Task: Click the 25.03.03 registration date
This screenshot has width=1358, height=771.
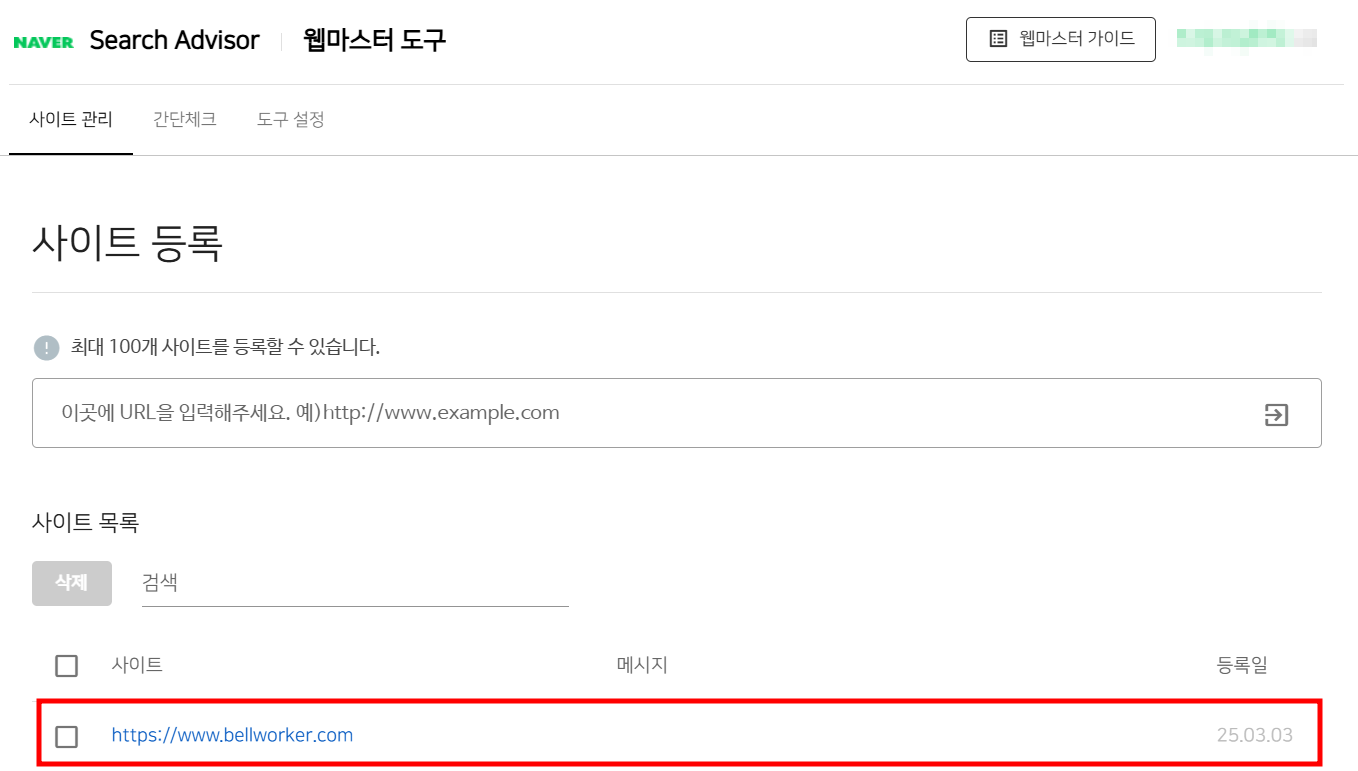Action: (x=1254, y=735)
